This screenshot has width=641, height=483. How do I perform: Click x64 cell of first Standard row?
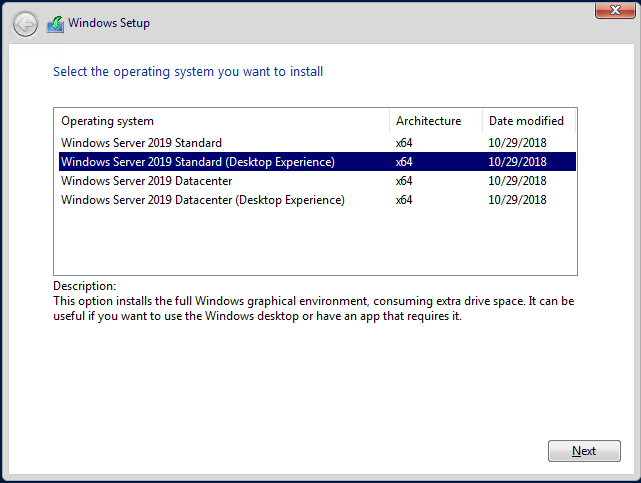coord(404,143)
